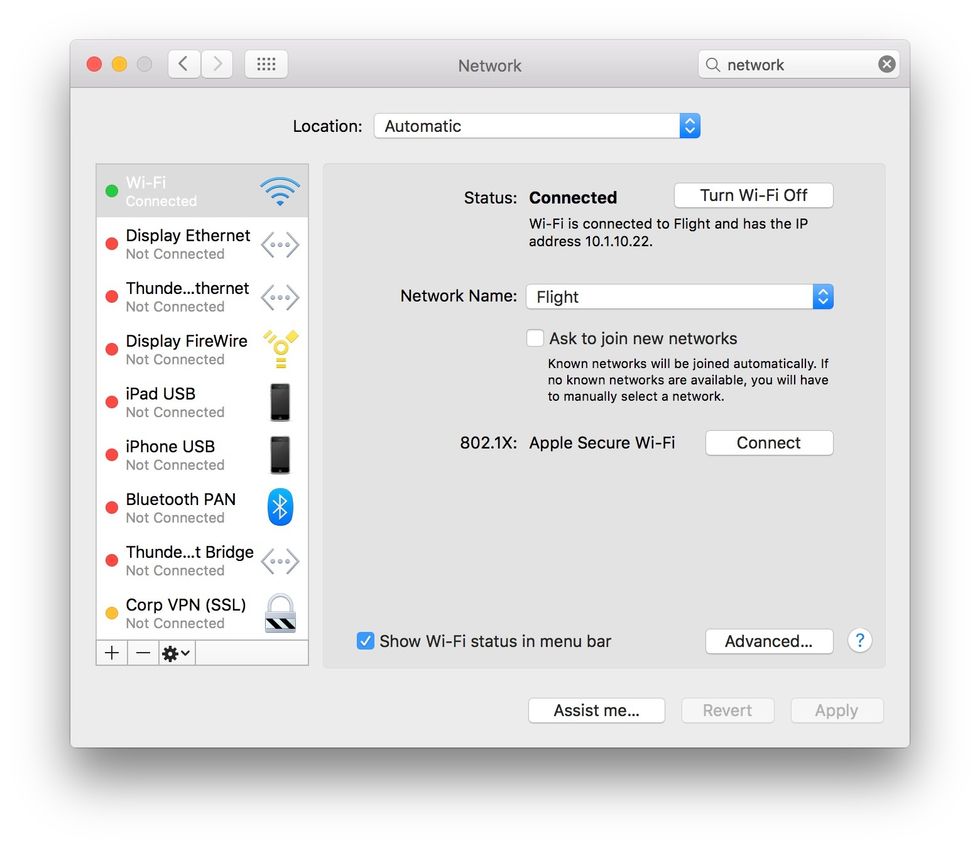Clear the search field text
The width and height of the screenshot is (980, 848).
pos(886,64)
